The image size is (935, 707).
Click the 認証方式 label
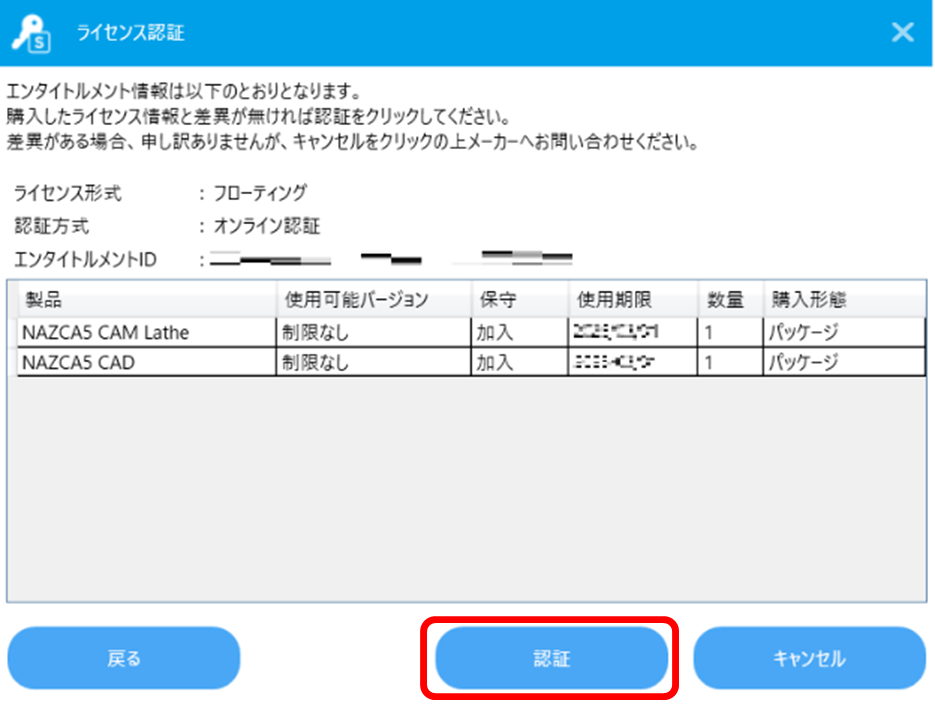51,227
